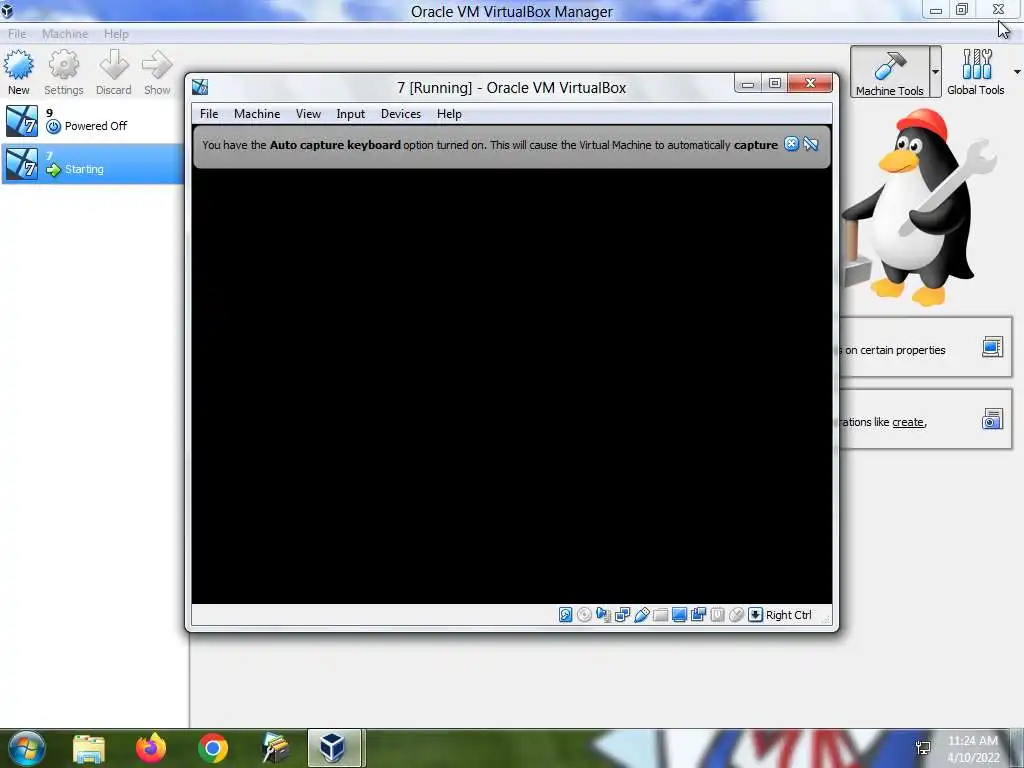Open the USB devices status icon
Viewport: 1024px width, 768px height.
pos(641,615)
